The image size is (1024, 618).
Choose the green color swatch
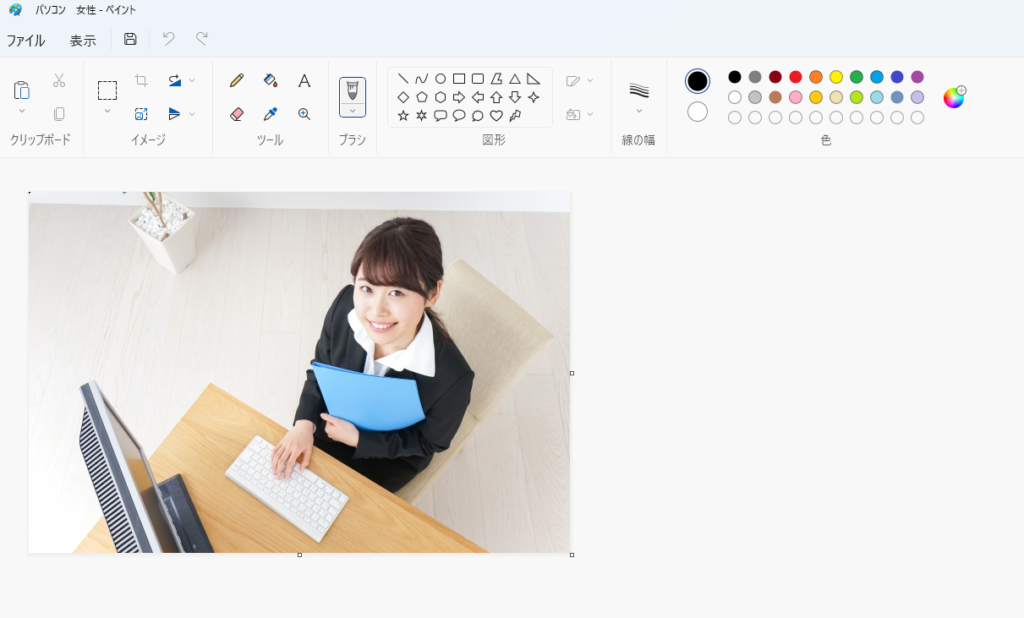[856, 77]
